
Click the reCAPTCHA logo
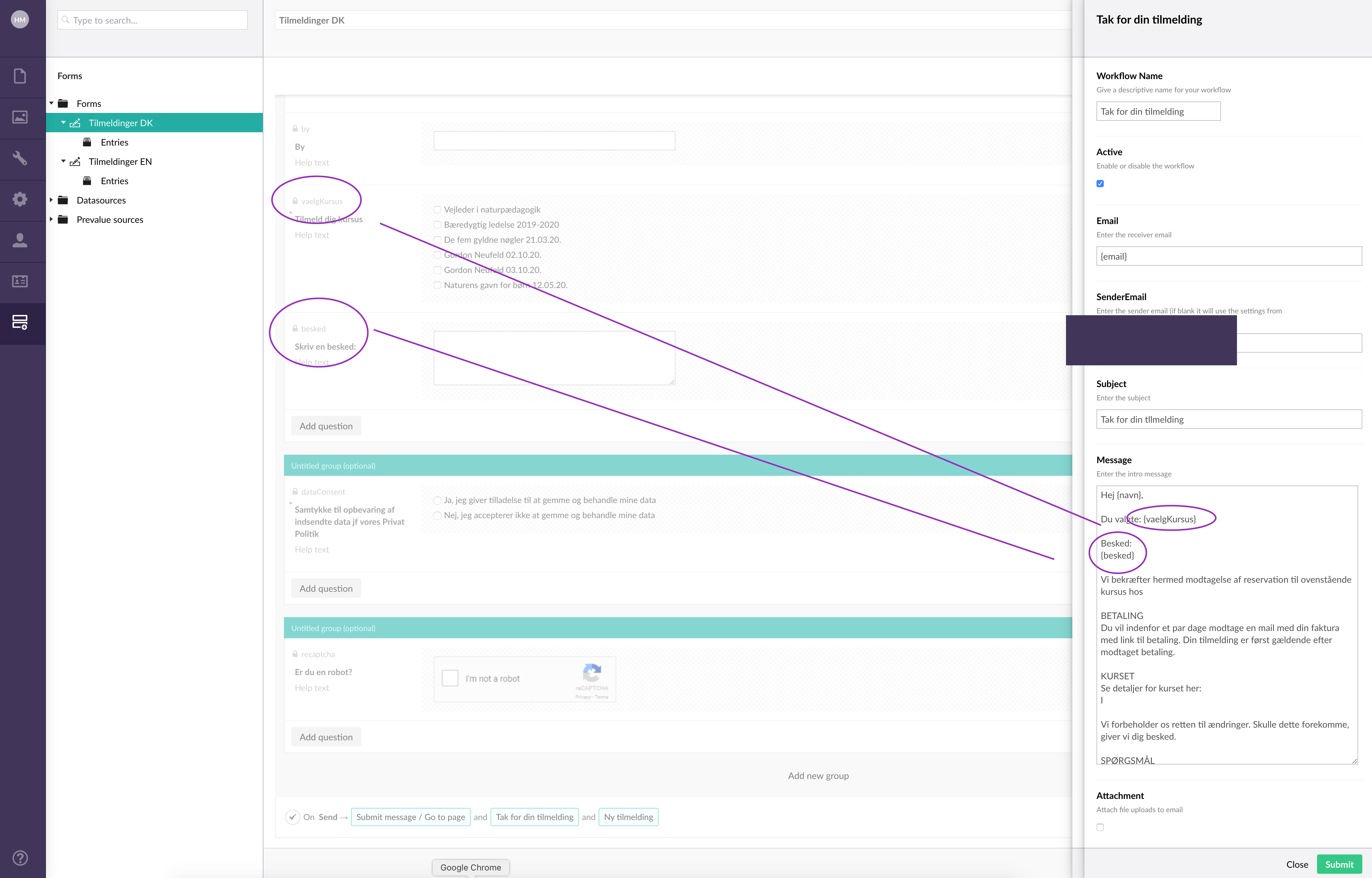point(592,673)
